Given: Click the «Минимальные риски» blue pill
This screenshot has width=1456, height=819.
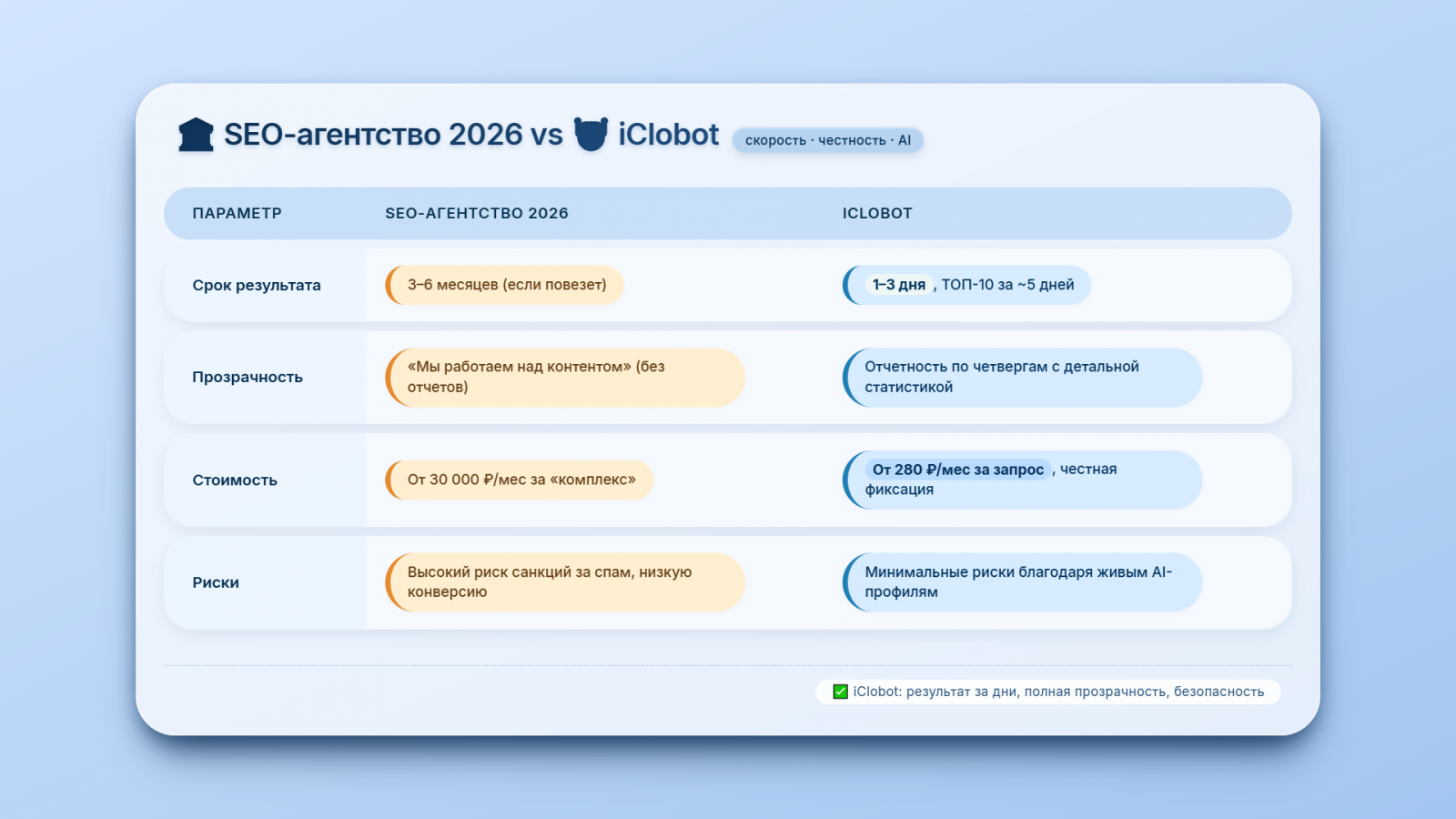Looking at the screenshot, I should tap(1021, 582).
